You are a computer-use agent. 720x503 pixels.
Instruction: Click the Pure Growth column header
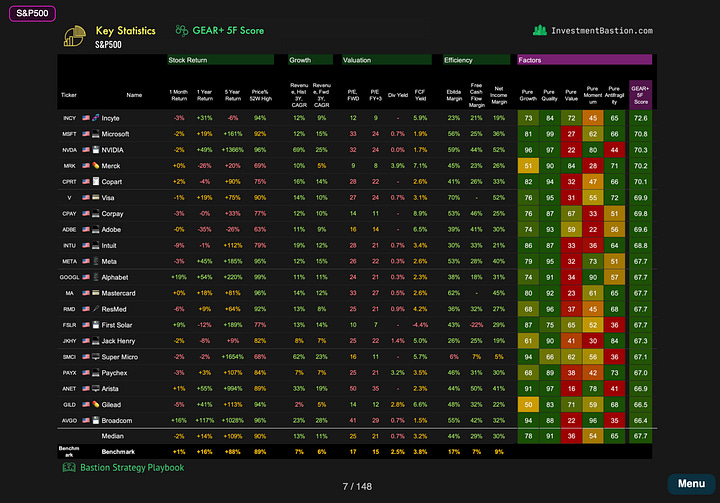(528, 95)
